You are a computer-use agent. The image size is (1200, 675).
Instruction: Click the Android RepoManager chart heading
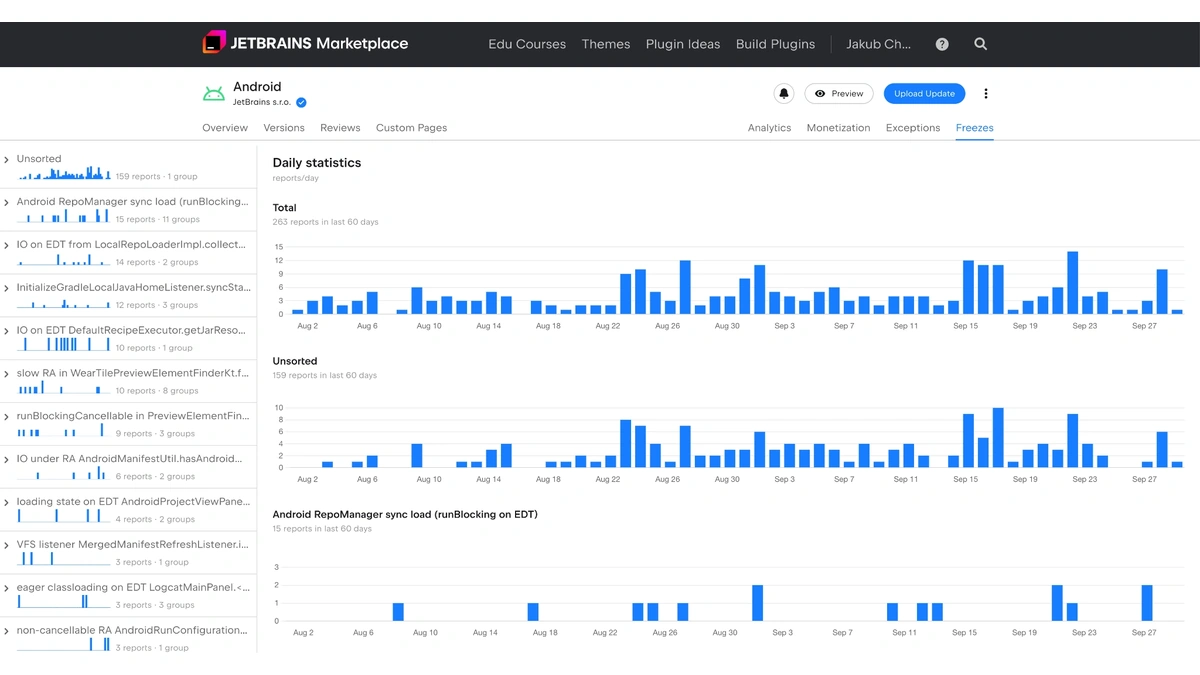(405, 514)
